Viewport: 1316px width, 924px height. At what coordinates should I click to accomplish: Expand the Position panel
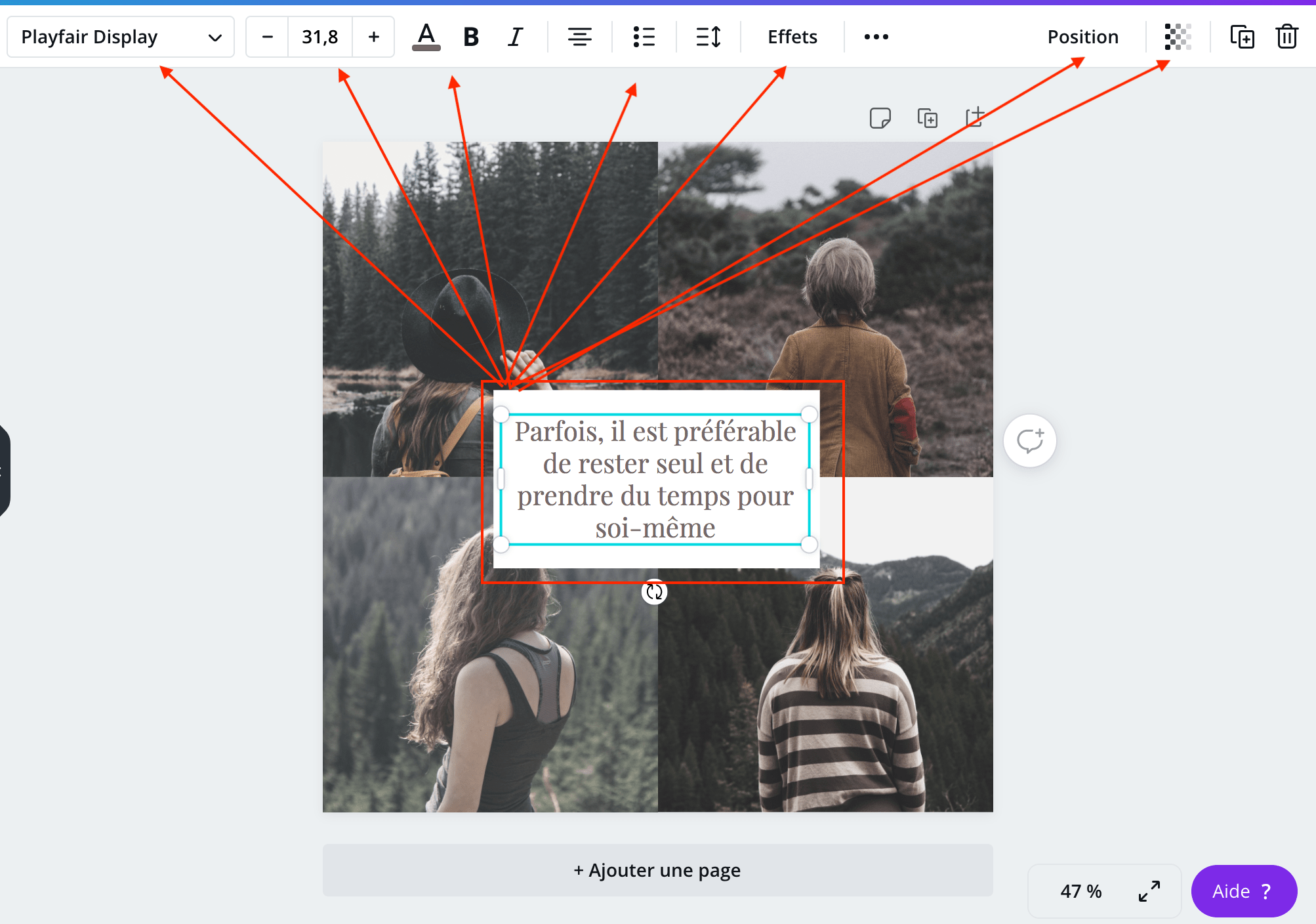pyautogui.click(x=1082, y=37)
